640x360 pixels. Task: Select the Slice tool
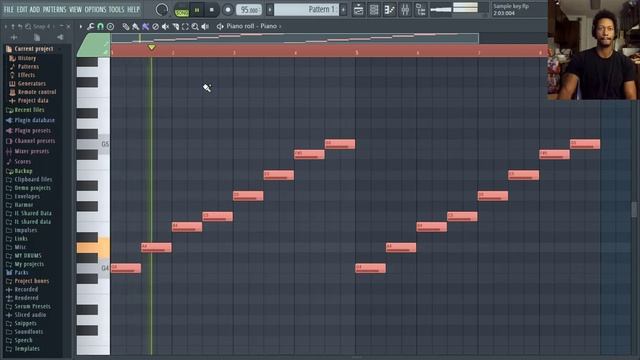pos(176,27)
